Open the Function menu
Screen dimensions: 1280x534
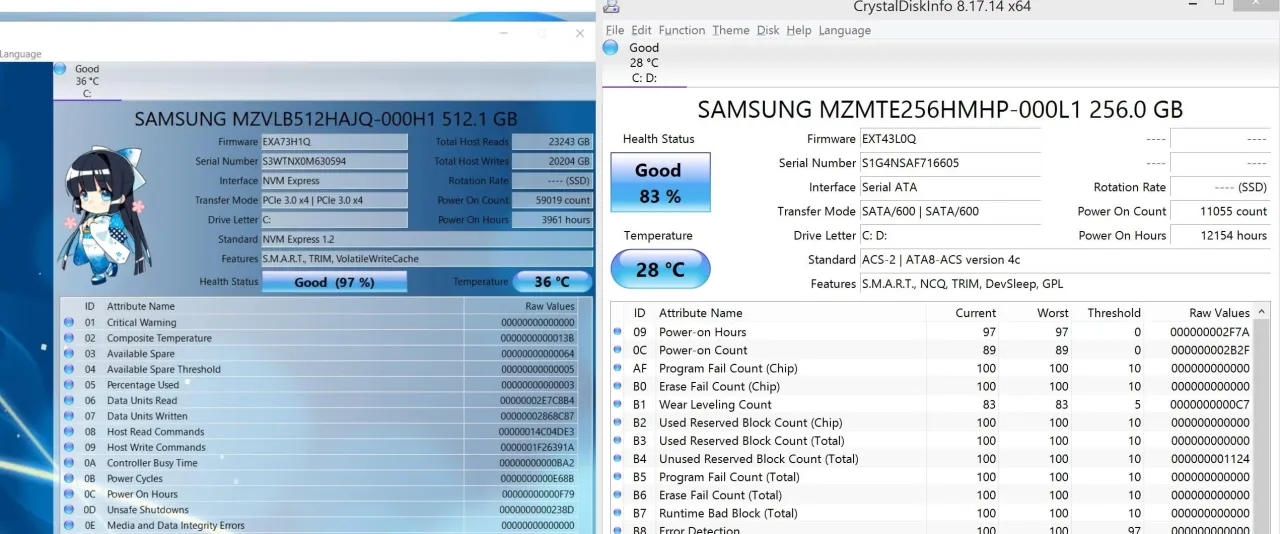pyautogui.click(x=682, y=30)
